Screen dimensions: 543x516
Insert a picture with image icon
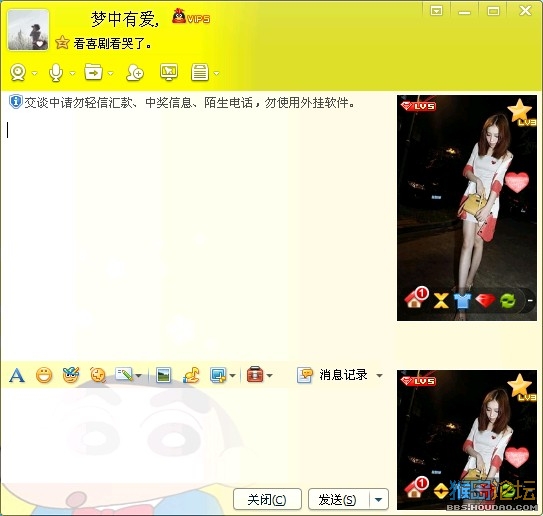163,375
